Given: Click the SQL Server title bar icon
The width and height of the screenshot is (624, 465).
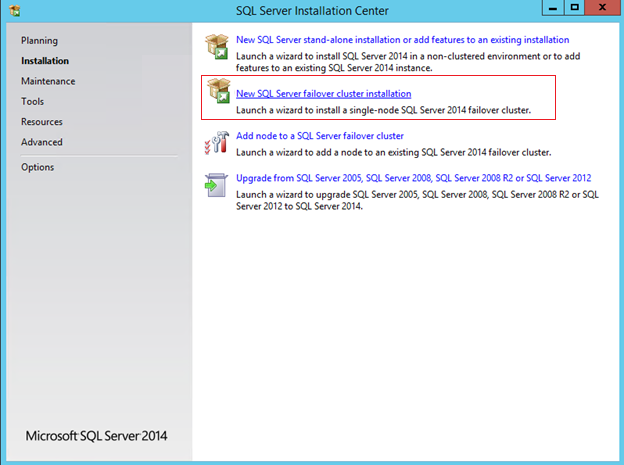Looking at the screenshot, I should (x=14, y=10).
